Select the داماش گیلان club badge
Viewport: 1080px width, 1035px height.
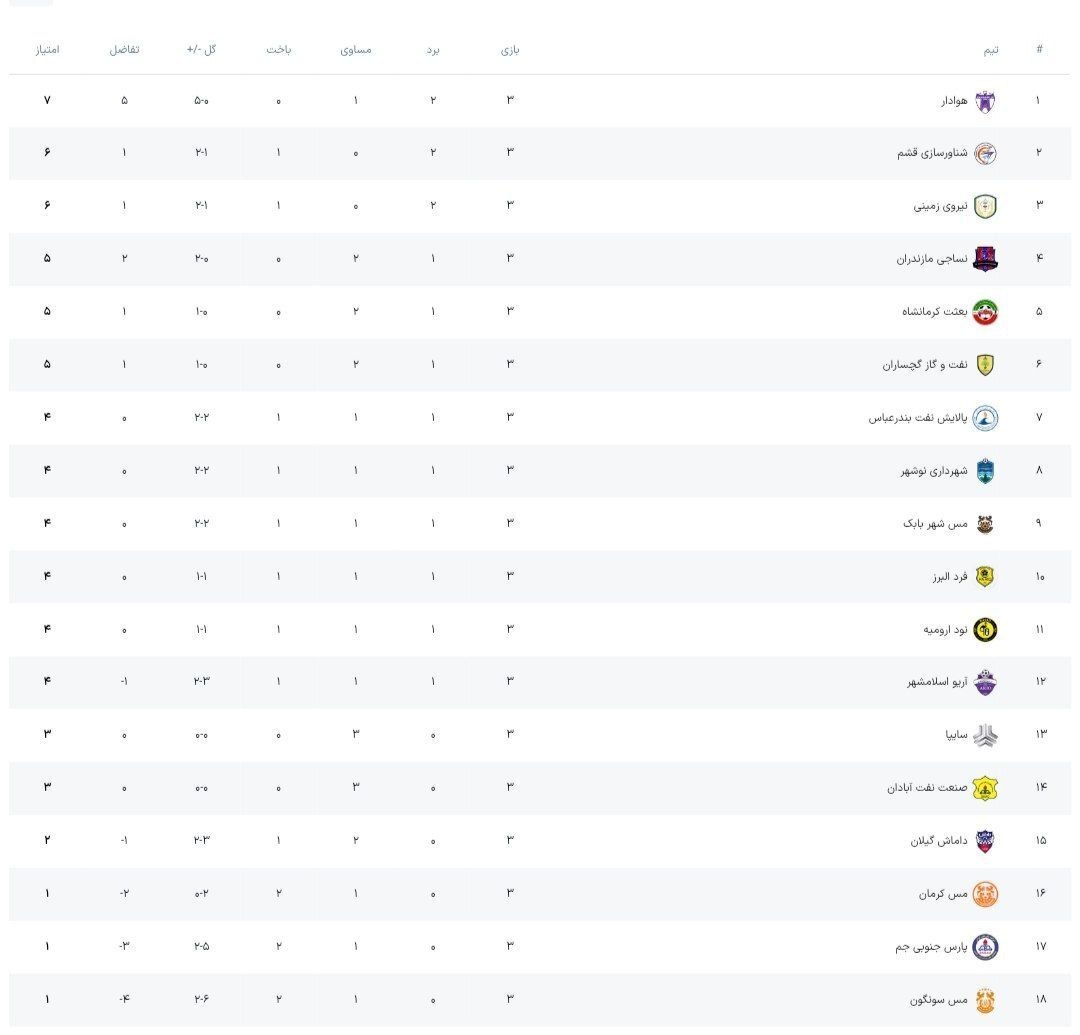(985, 841)
